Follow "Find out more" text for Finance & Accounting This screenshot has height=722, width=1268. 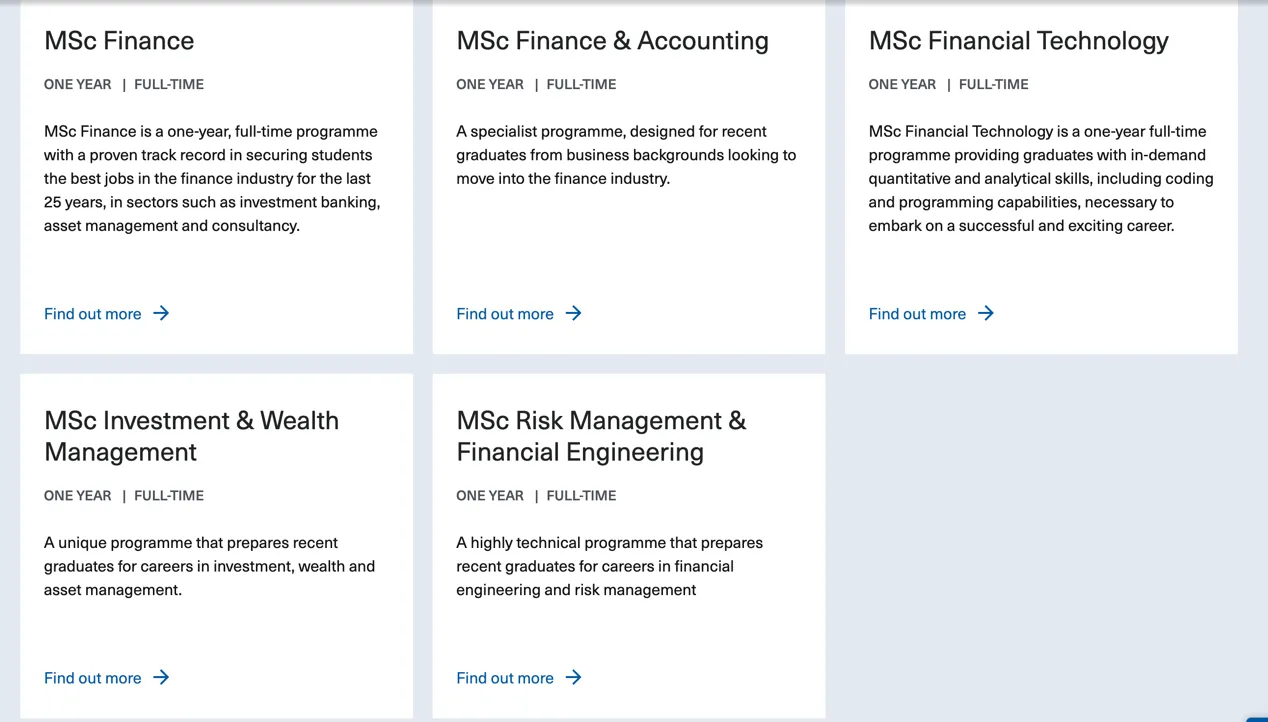click(505, 314)
